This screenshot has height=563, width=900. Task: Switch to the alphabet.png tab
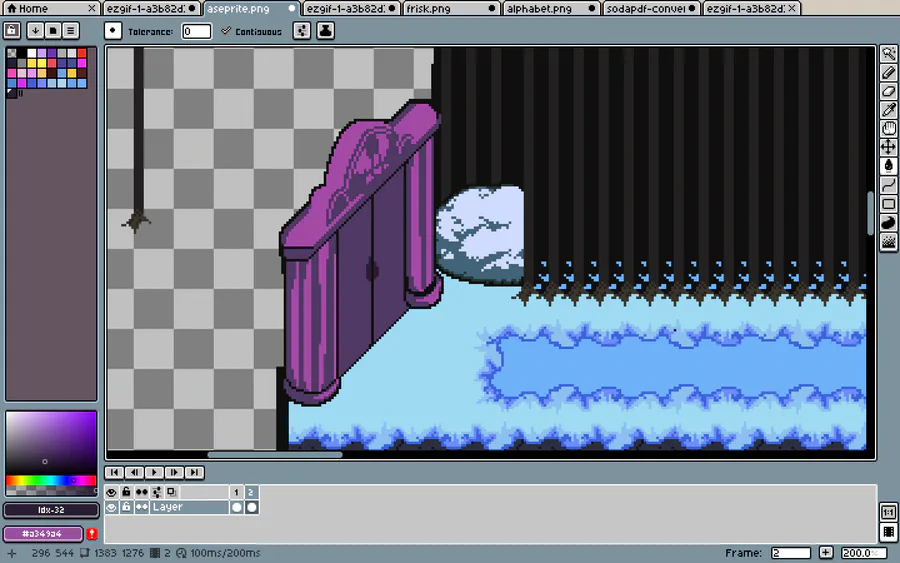click(550, 9)
